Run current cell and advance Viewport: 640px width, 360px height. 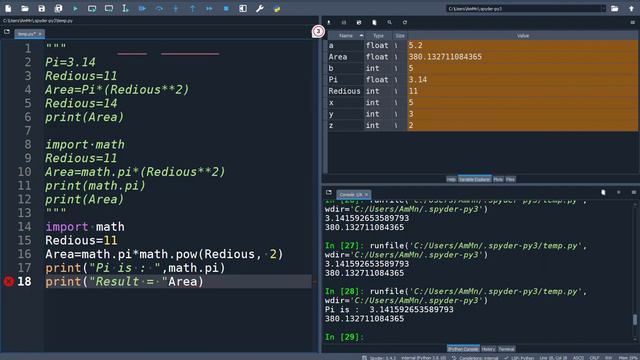(x=109, y=8)
